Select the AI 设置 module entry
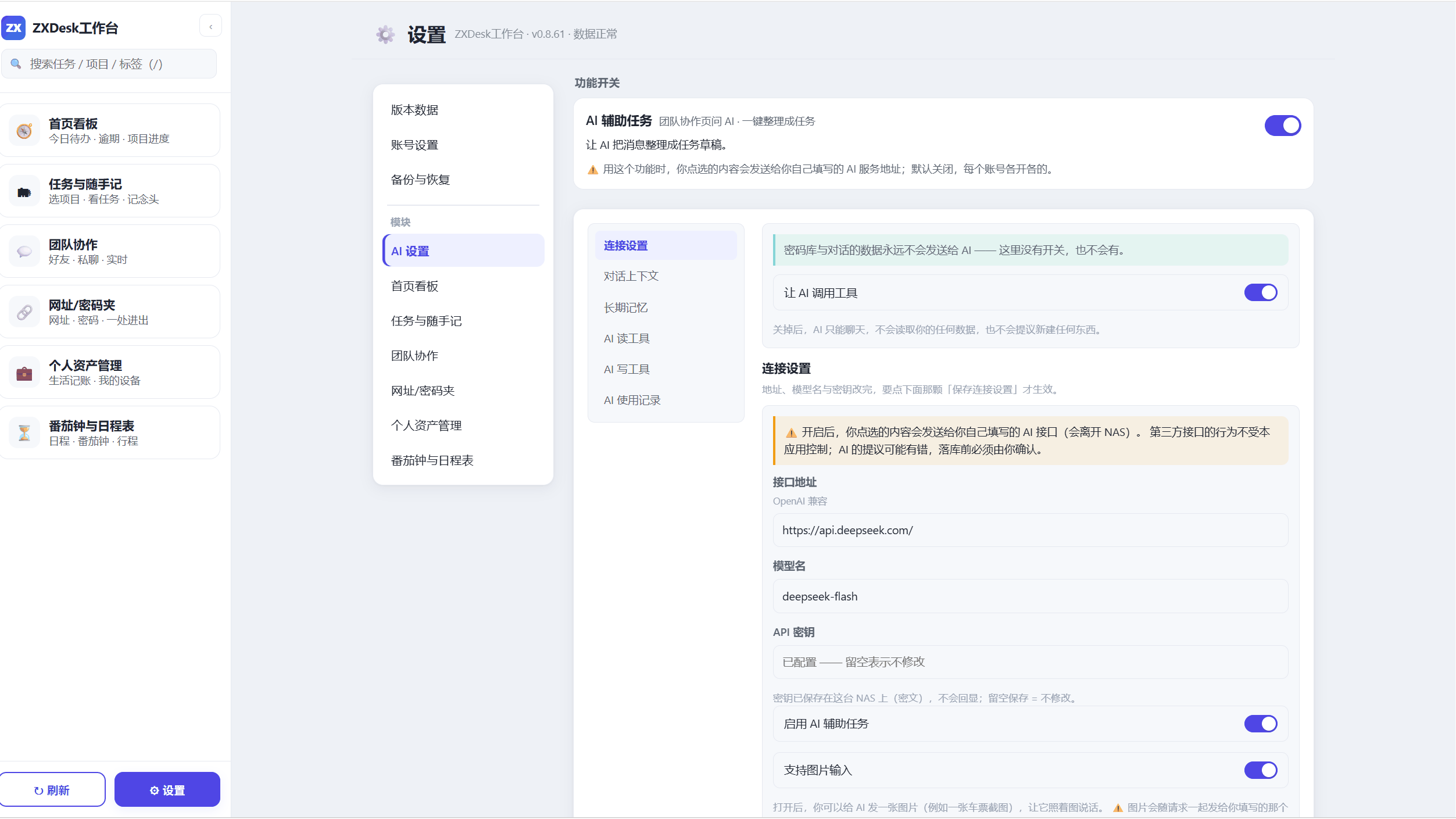The height and width of the screenshot is (819, 1456). pyautogui.click(x=463, y=251)
